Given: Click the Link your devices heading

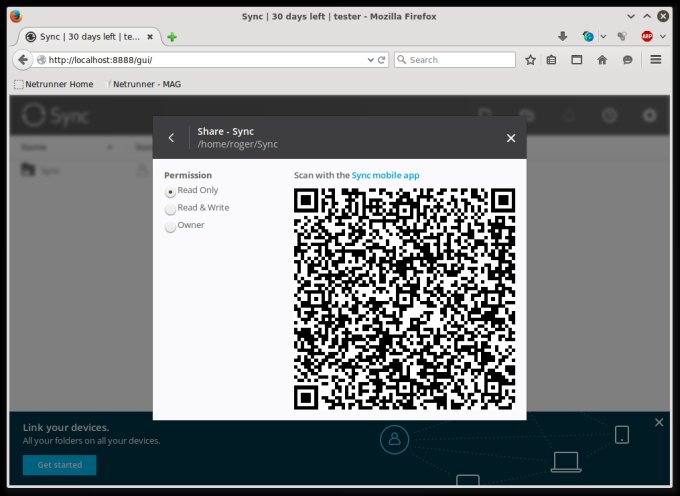Looking at the screenshot, I should click(65, 427).
